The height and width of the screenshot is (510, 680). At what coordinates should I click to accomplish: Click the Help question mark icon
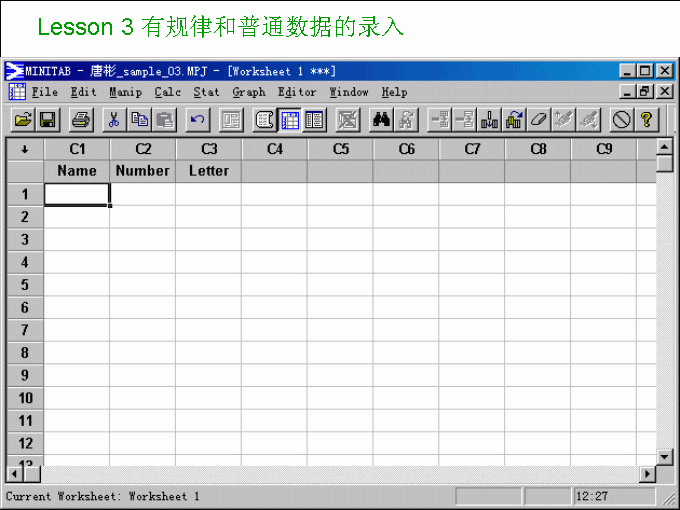click(x=647, y=120)
